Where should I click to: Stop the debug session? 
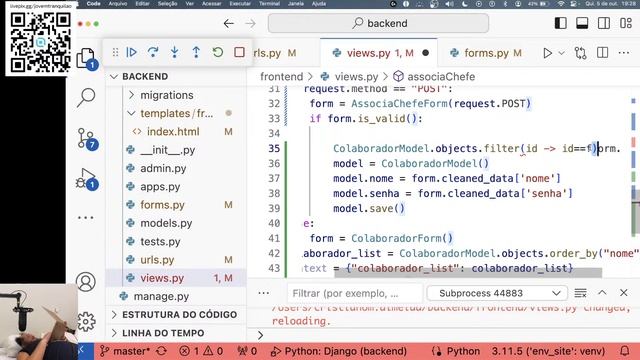[240, 52]
